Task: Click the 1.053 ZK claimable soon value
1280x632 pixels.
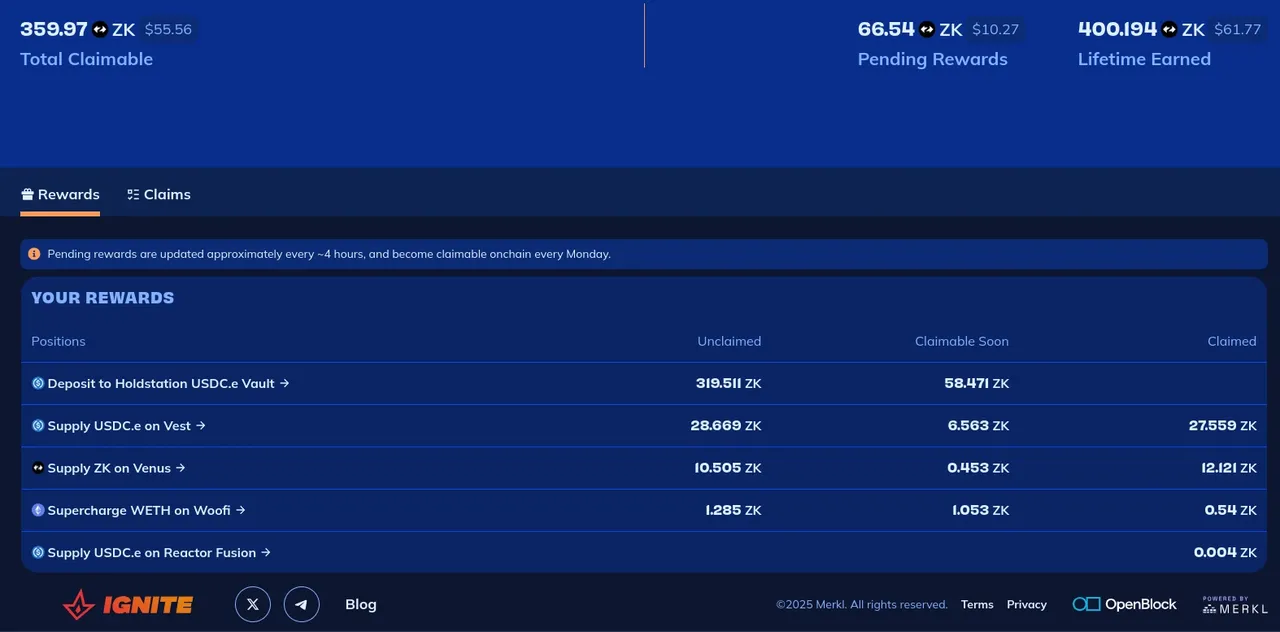Action: (980, 510)
